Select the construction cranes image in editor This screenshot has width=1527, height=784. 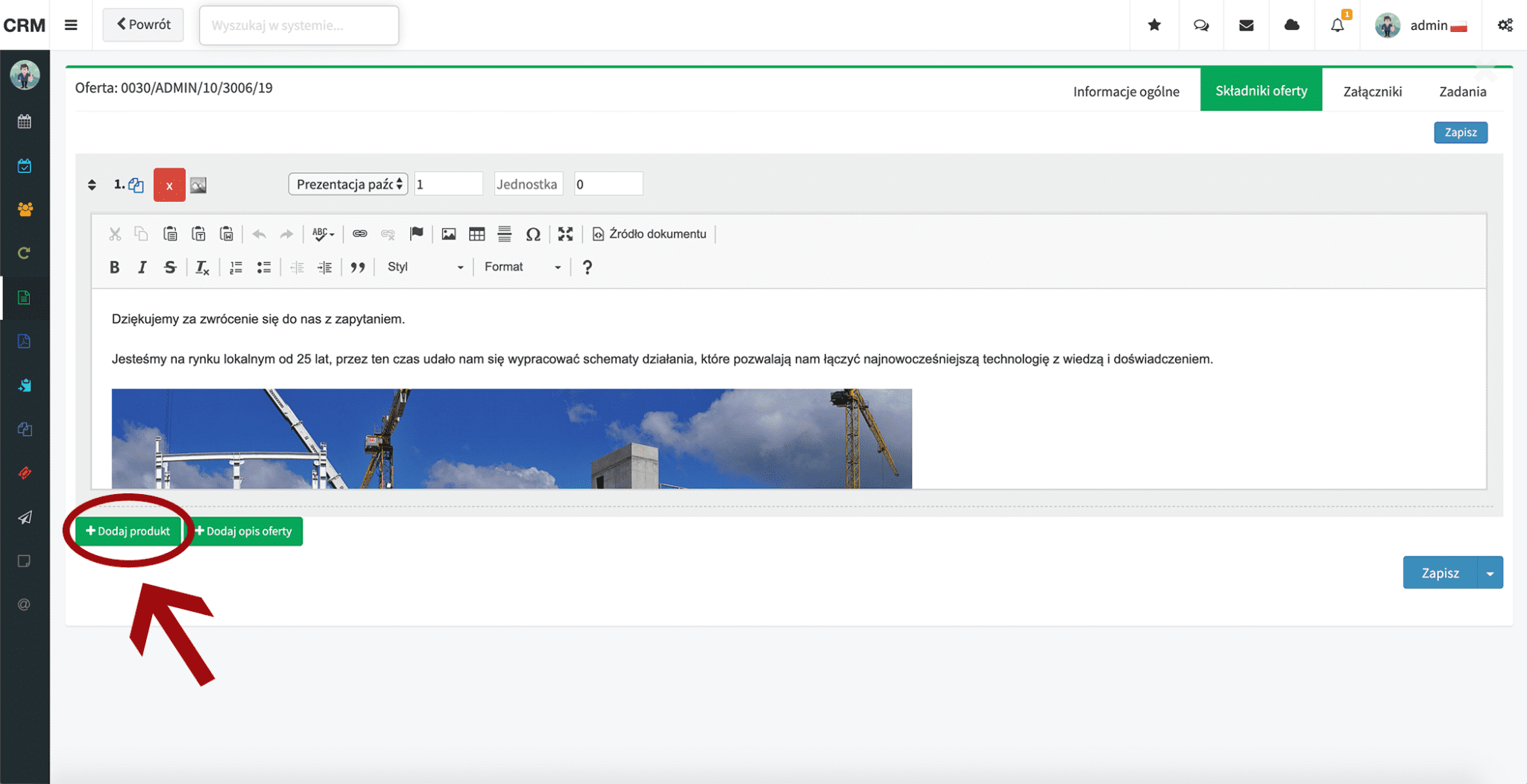click(511, 438)
